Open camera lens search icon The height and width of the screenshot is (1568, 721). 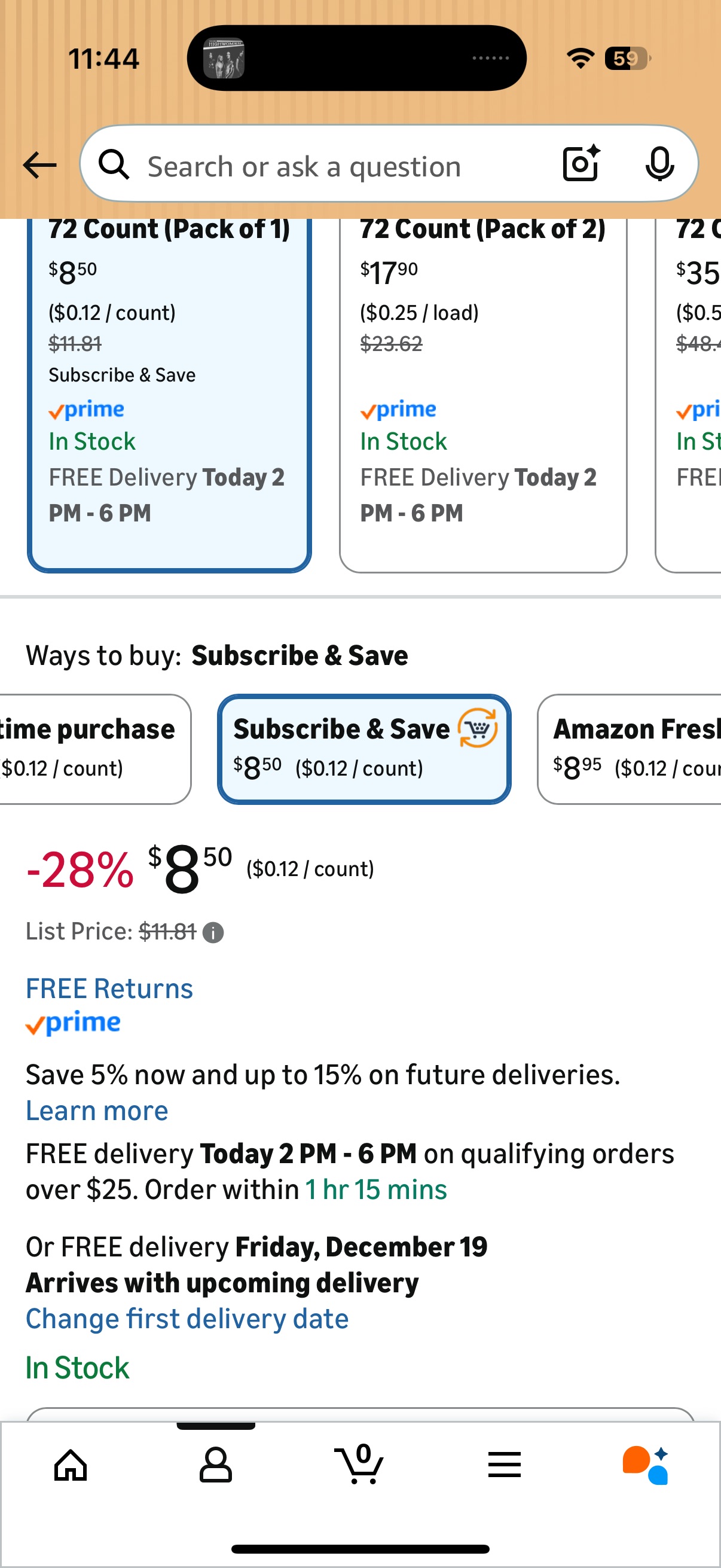tap(581, 164)
